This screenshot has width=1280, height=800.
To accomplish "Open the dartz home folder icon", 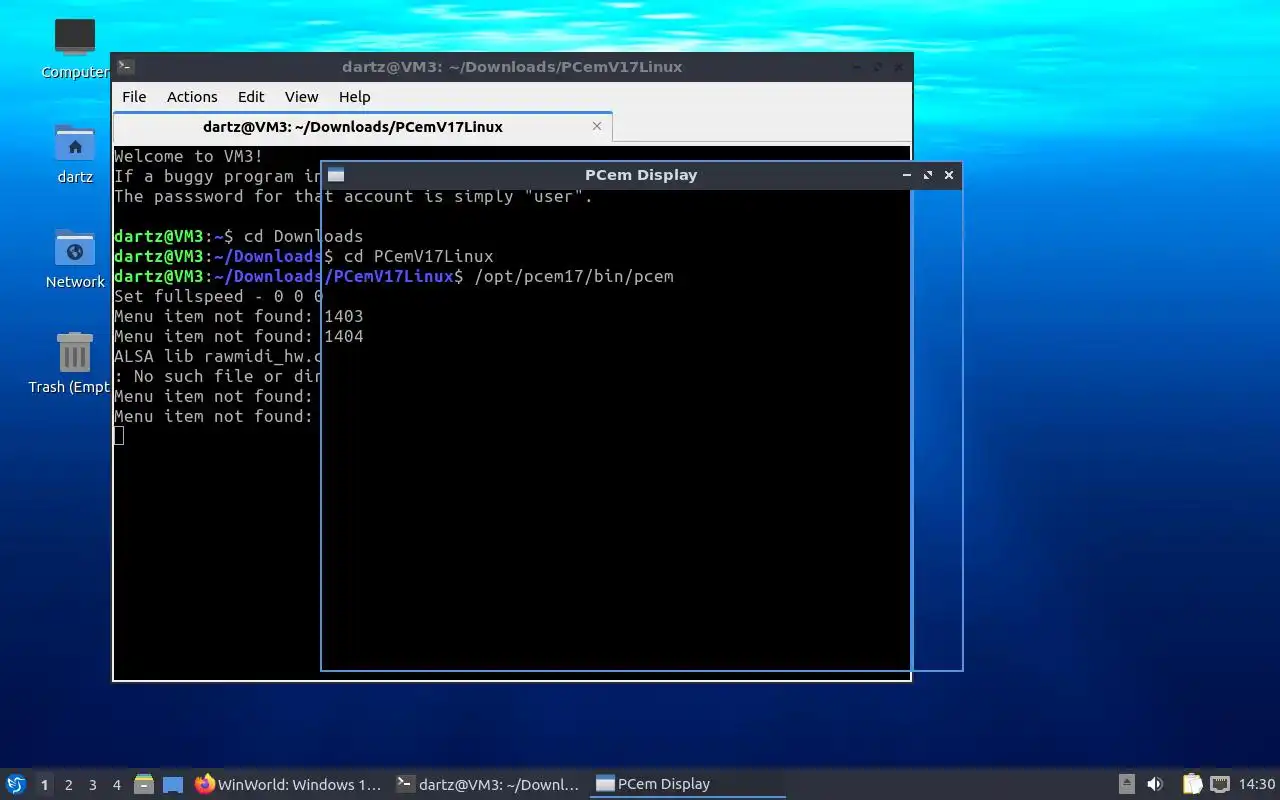I will point(75,153).
